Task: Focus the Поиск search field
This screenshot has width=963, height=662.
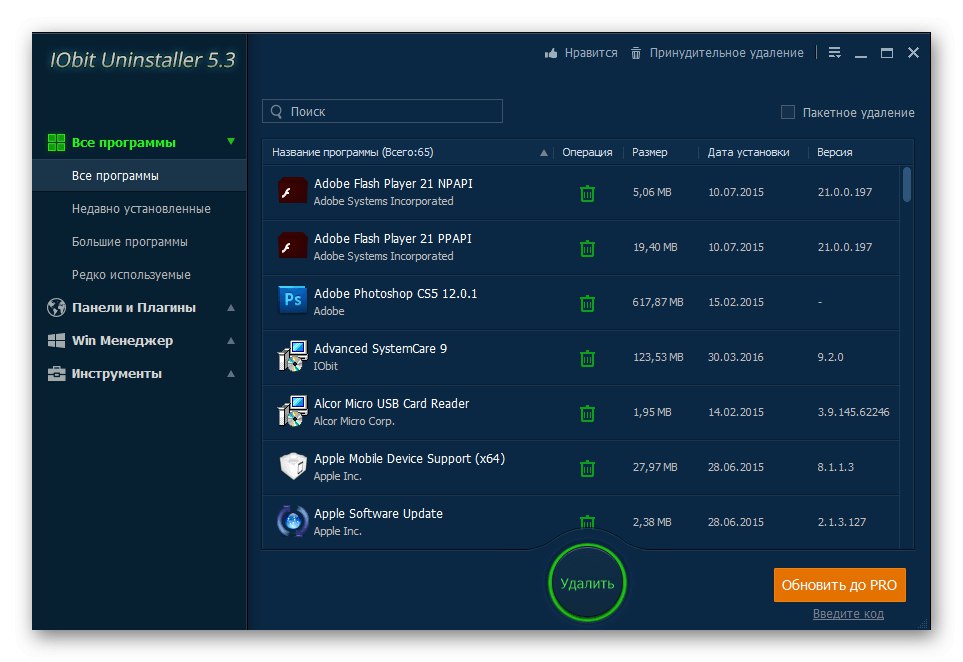Action: click(382, 111)
